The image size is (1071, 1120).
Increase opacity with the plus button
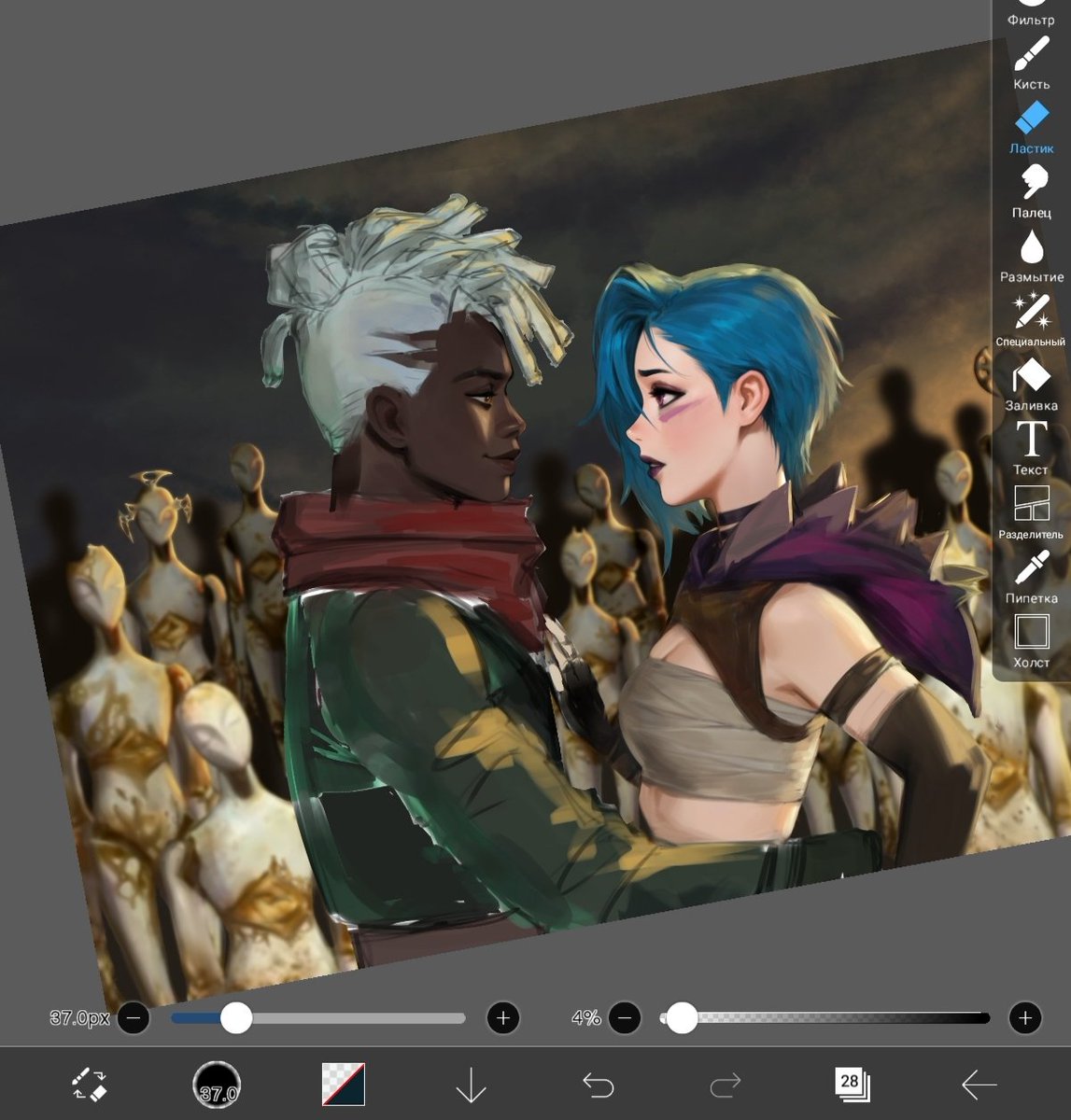[1024, 1018]
